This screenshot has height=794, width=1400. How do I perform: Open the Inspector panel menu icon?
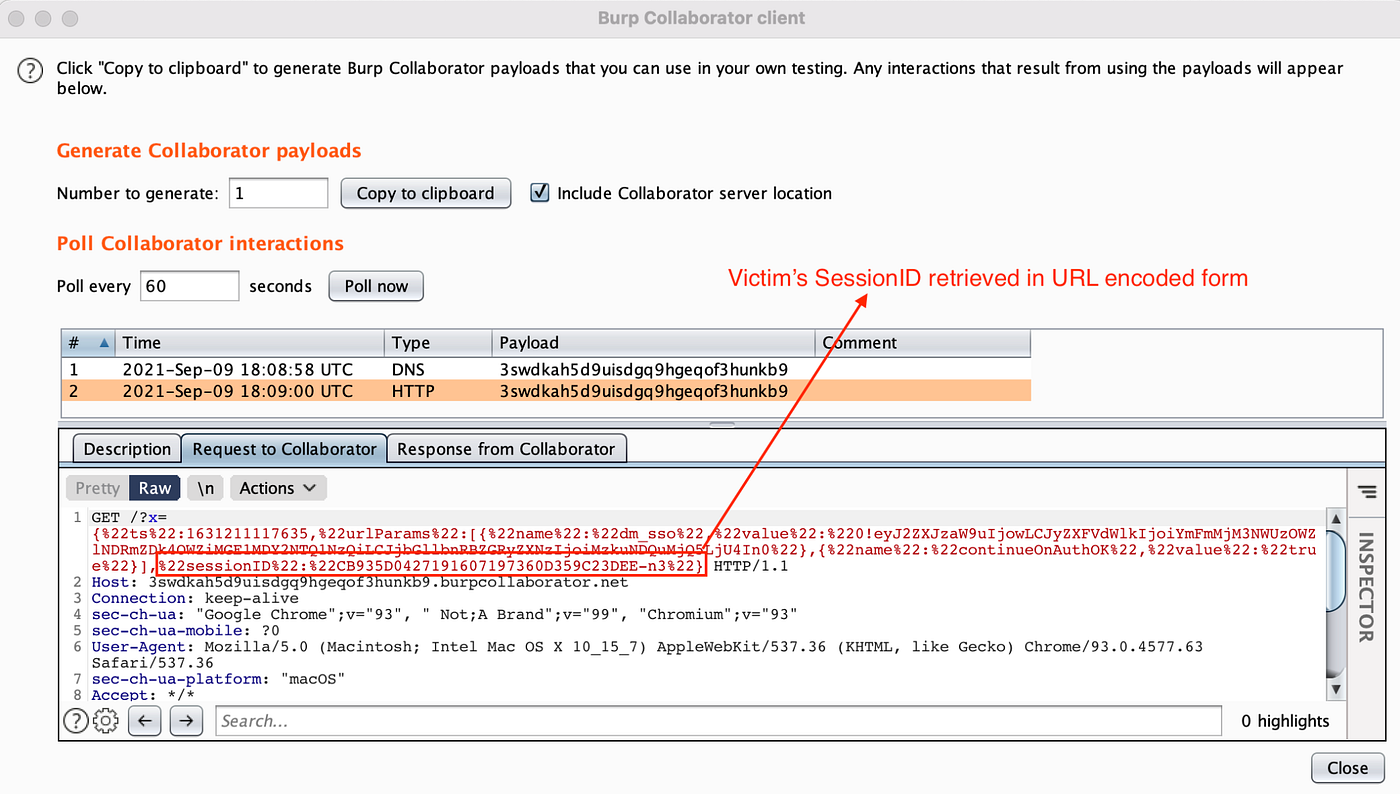tap(1366, 490)
